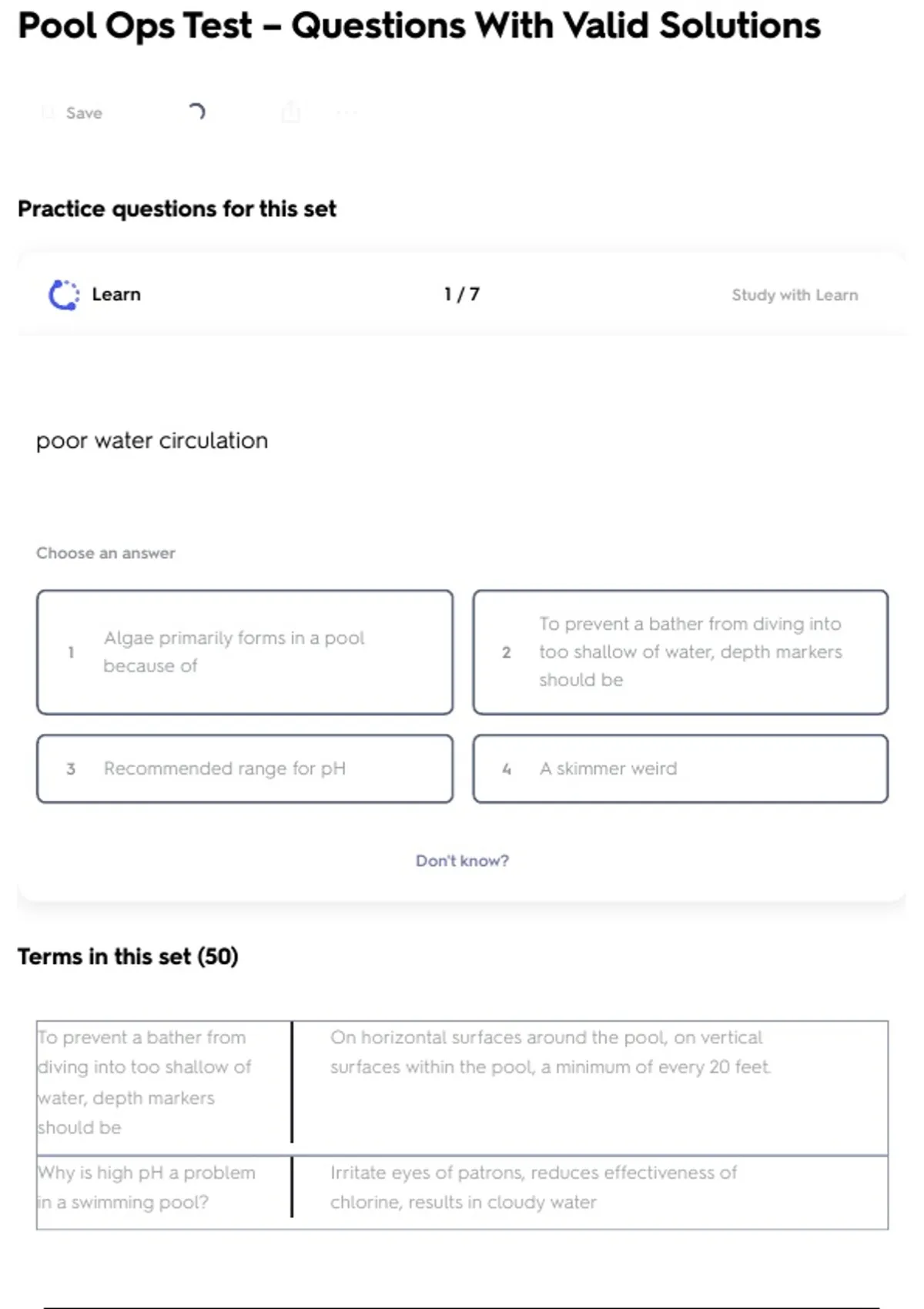
Task: Click the share icon
Action: pos(291,112)
